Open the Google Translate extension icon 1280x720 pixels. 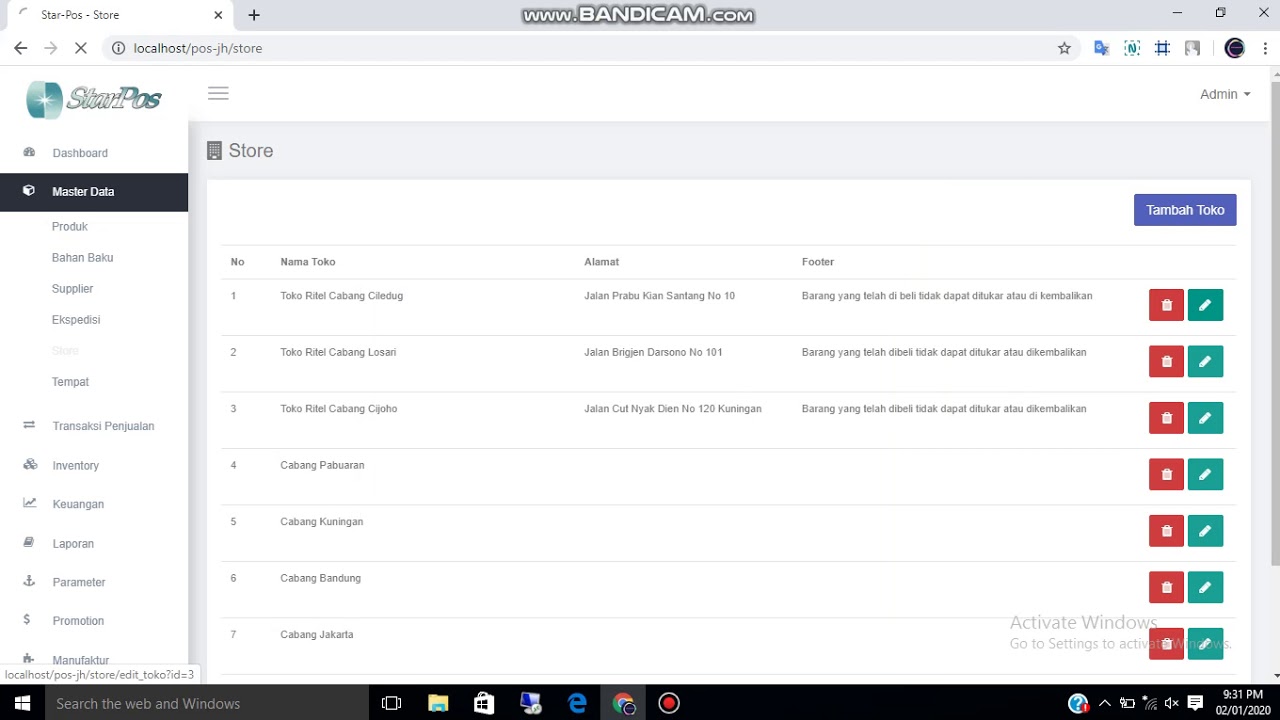1102,48
